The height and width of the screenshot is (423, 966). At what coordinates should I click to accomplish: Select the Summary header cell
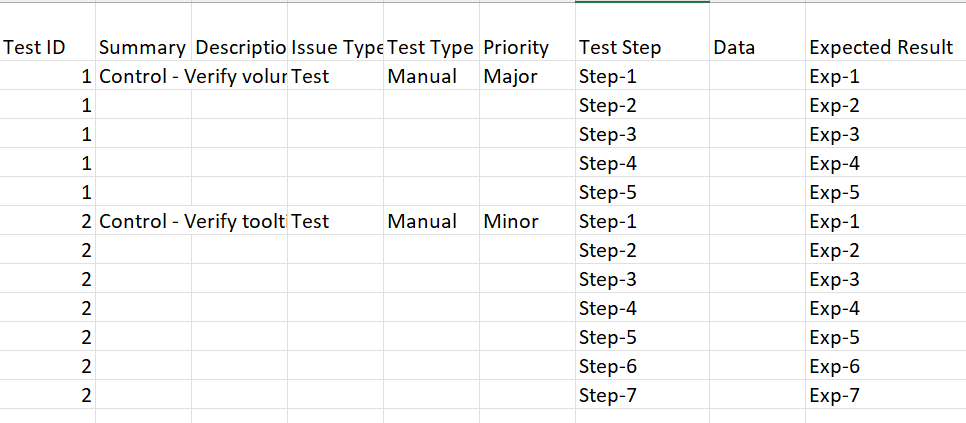[x=144, y=47]
